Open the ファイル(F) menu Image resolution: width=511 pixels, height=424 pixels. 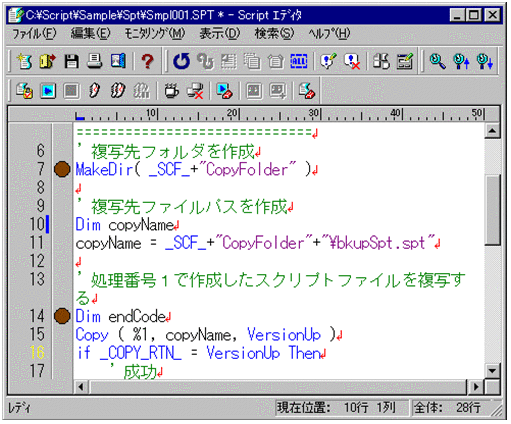(x=34, y=33)
